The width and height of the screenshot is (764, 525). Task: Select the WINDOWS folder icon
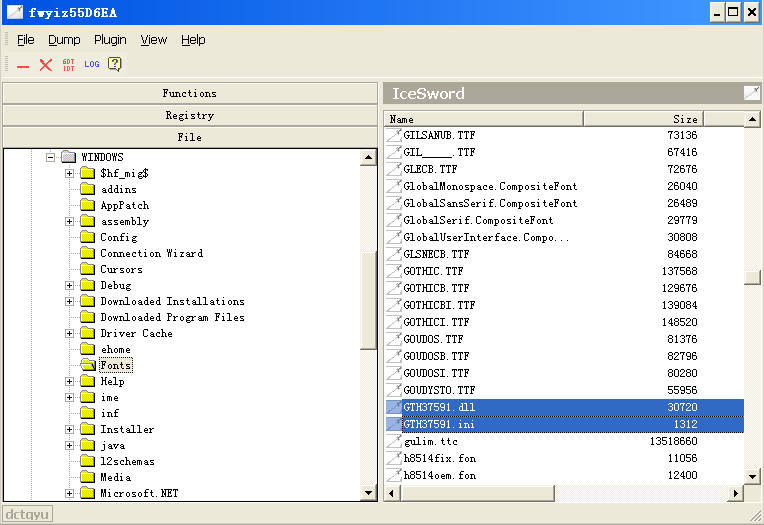pyautogui.click(x=69, y=157)
